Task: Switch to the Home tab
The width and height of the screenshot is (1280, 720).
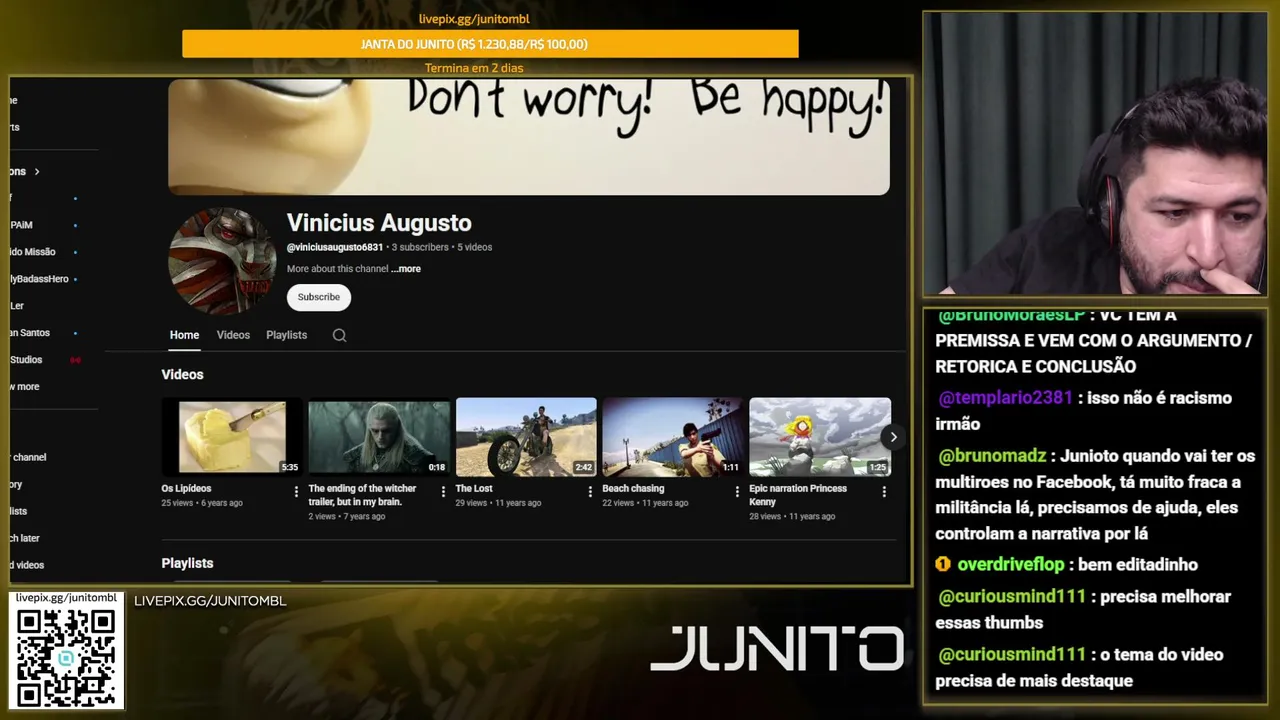Action: pyautogui.click(x=184, y=335)
